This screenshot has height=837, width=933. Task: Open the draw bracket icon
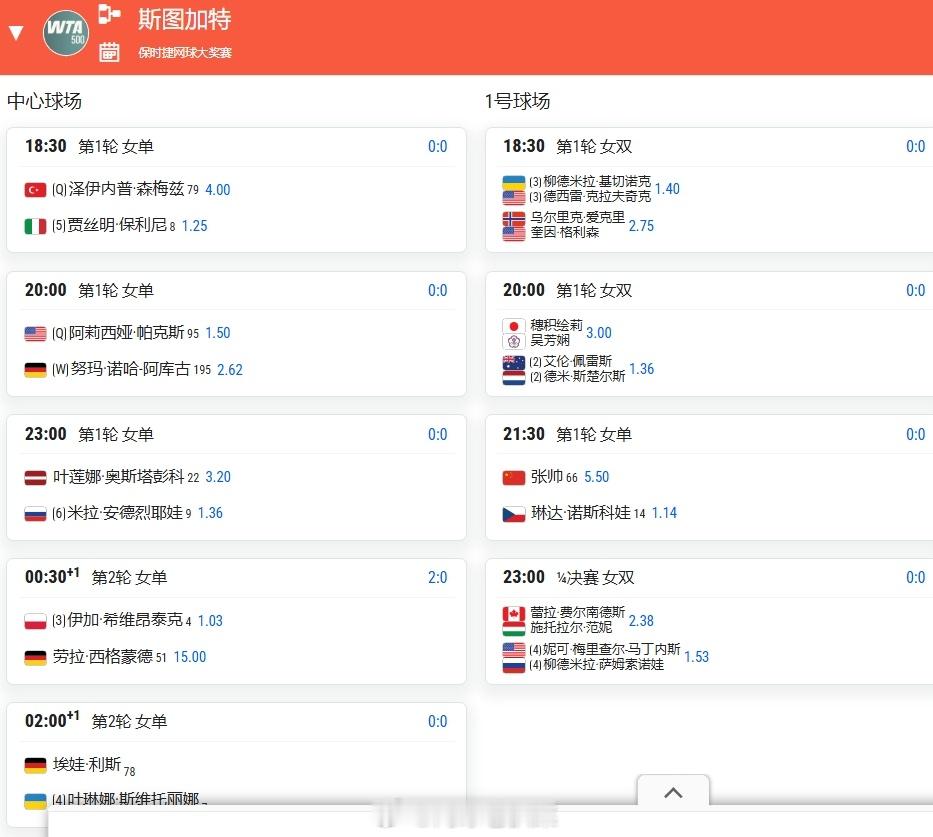109,14
